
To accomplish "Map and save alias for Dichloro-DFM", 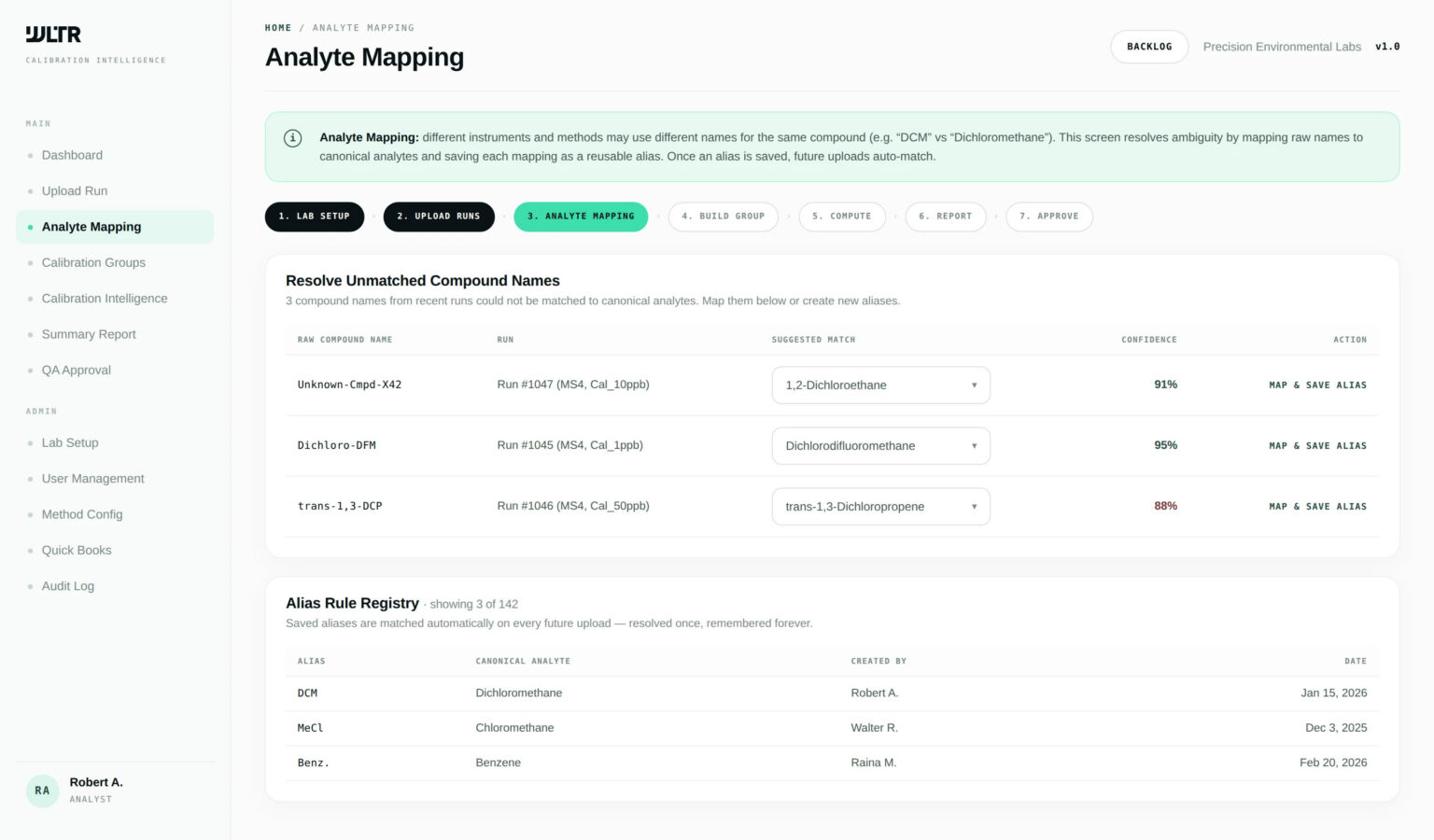I will 1317,446.
